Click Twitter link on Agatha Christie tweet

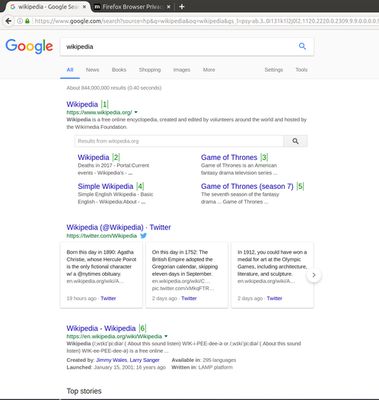click(108, 298)
